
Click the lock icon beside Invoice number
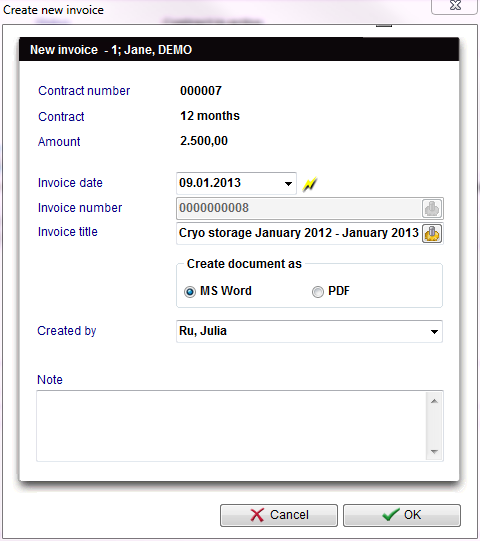tap(432, 208)
